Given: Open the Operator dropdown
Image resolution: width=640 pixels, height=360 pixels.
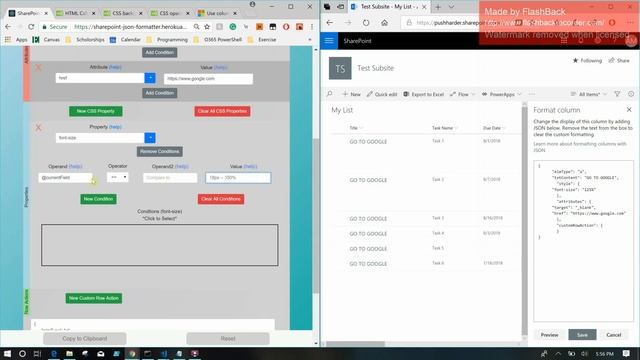Looking at the screenshot, I should point(118,177).
